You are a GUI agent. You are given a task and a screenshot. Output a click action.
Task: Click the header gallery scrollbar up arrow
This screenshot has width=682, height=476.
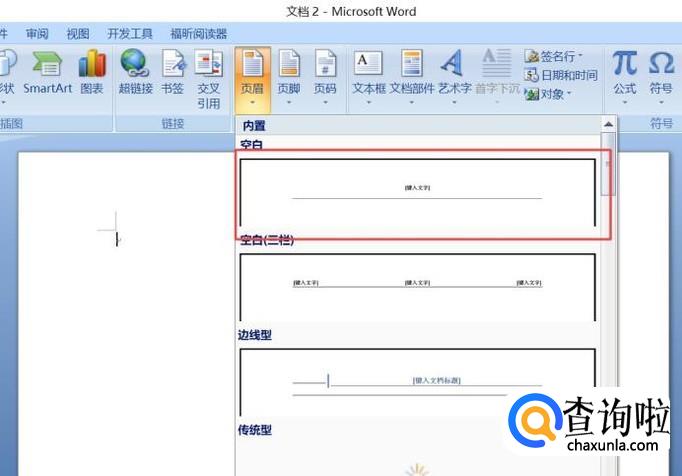(607, 125)
